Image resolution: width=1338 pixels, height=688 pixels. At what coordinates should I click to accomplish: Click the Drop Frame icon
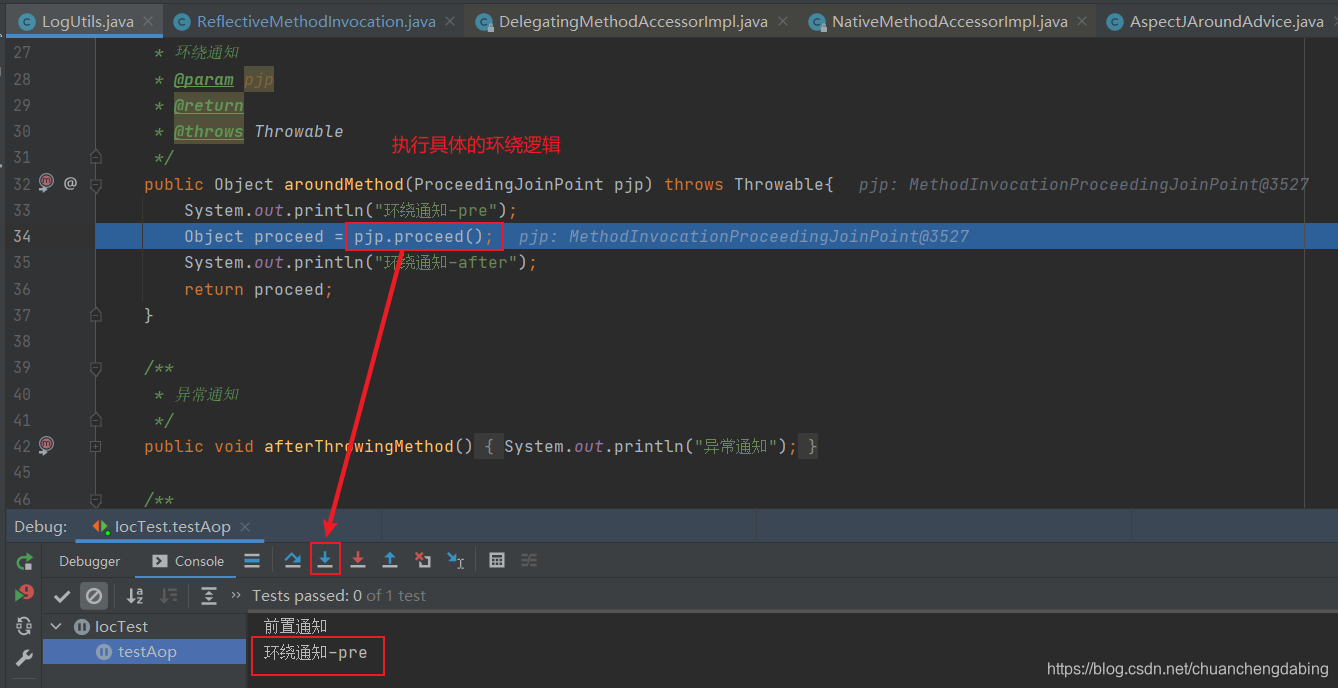click(423, 561)
